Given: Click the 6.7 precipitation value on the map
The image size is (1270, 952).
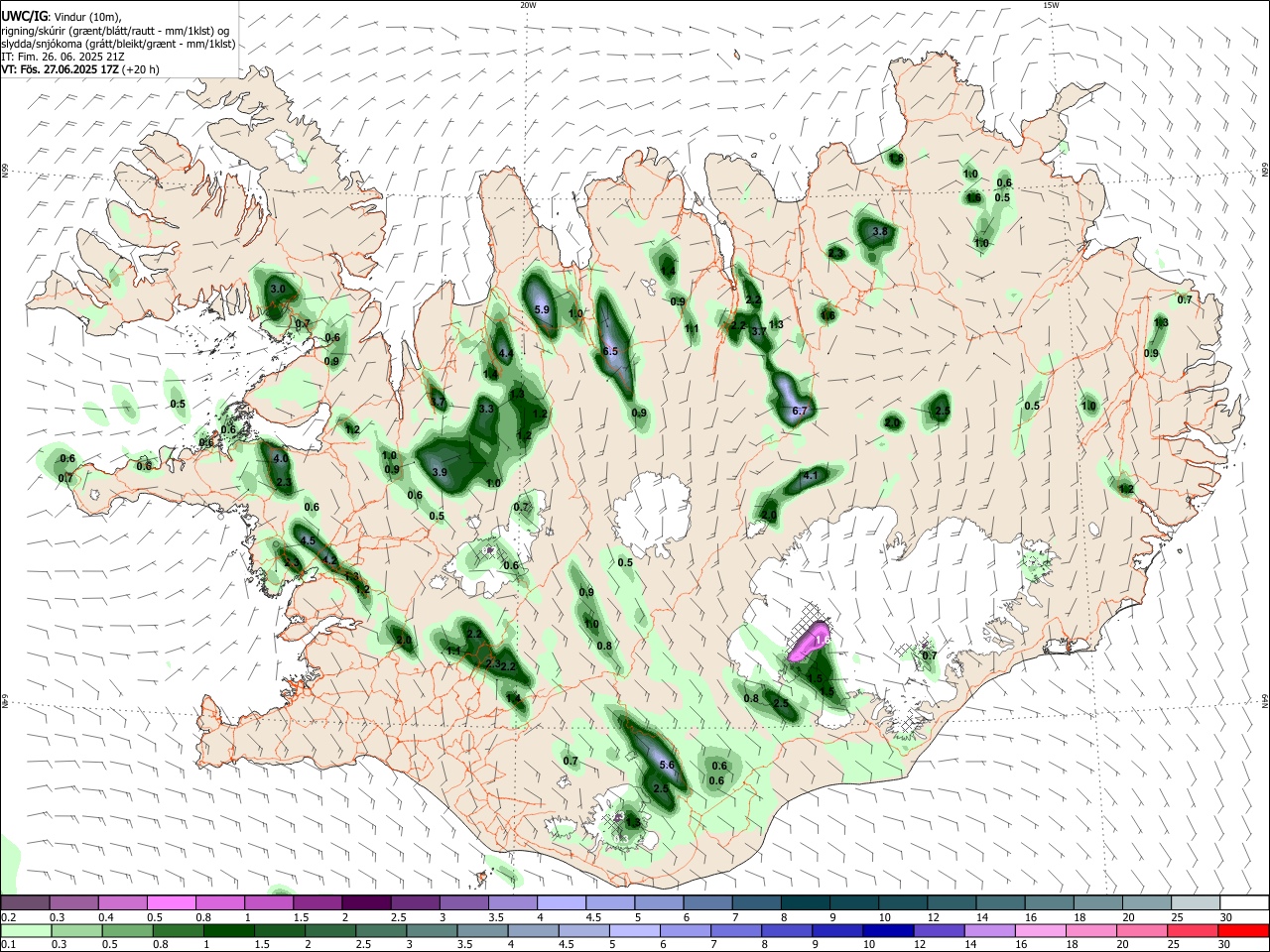Looking at the screenshot, I should click(x=801, y=410).
